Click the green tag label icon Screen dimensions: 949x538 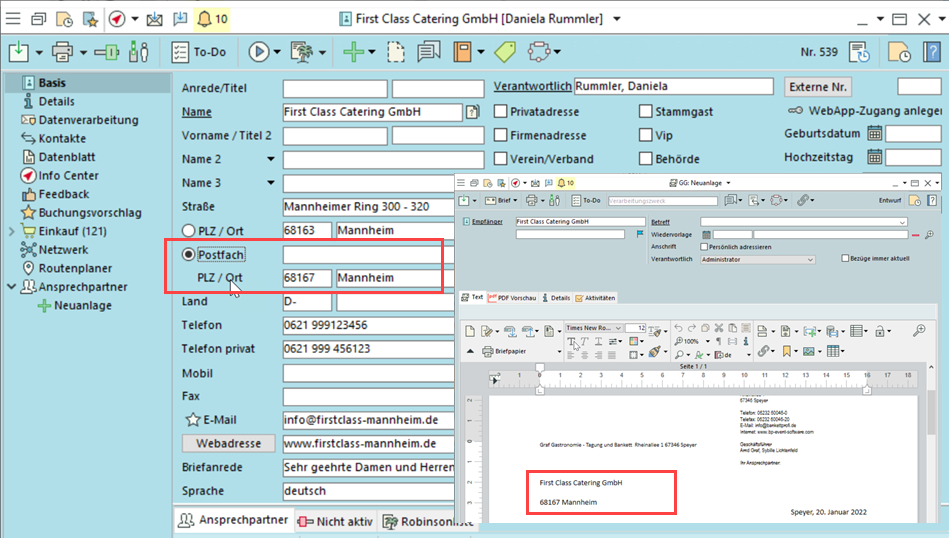tap(505, 52)
